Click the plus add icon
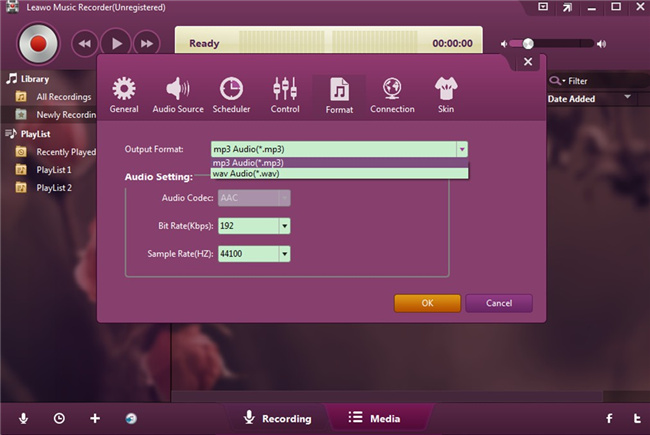Viewport: 650px width, 435px height. pos(95,418)
